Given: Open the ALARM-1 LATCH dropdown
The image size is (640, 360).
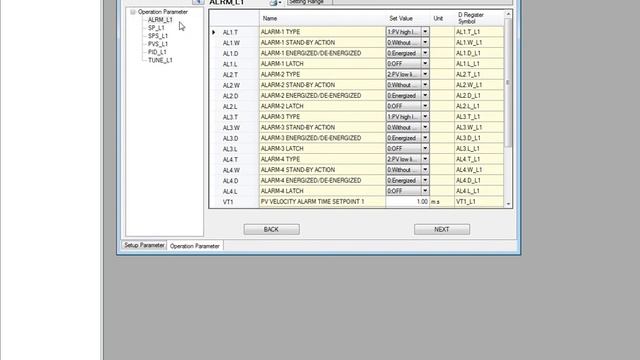Looking at the screenshot, I should (x=425, y=64).
